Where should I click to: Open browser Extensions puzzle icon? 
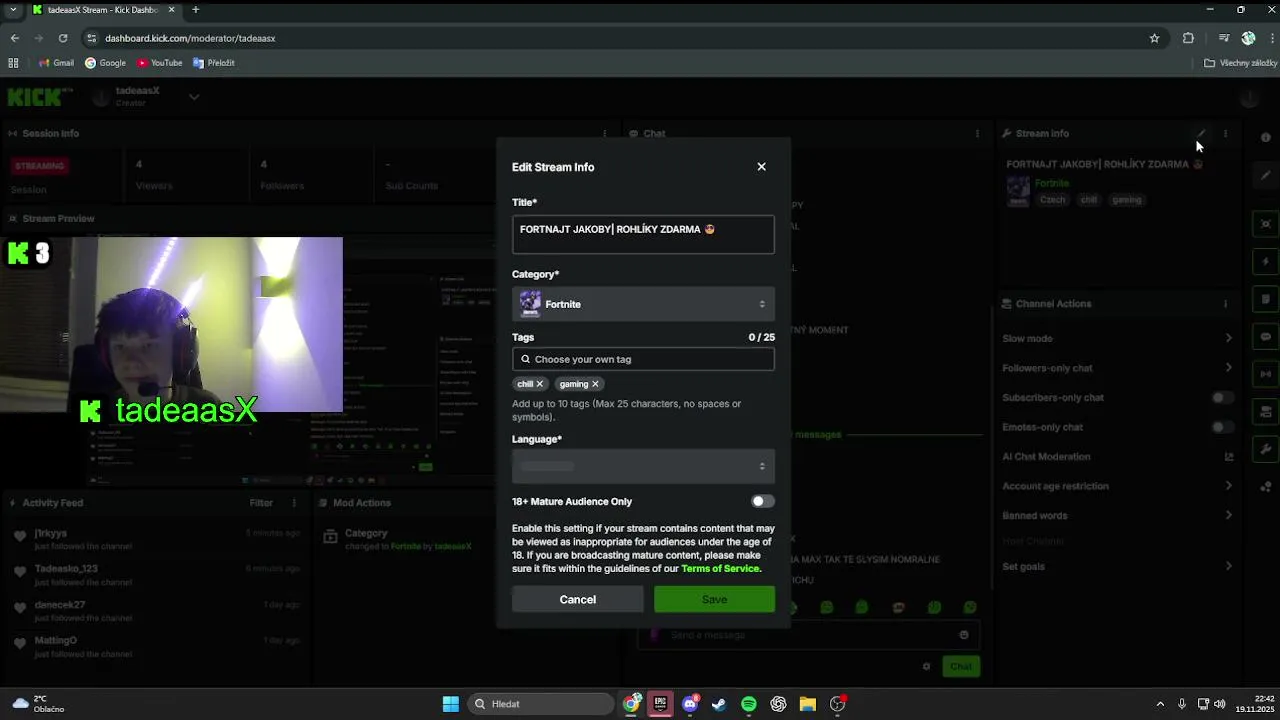(x=1188, y=38)
